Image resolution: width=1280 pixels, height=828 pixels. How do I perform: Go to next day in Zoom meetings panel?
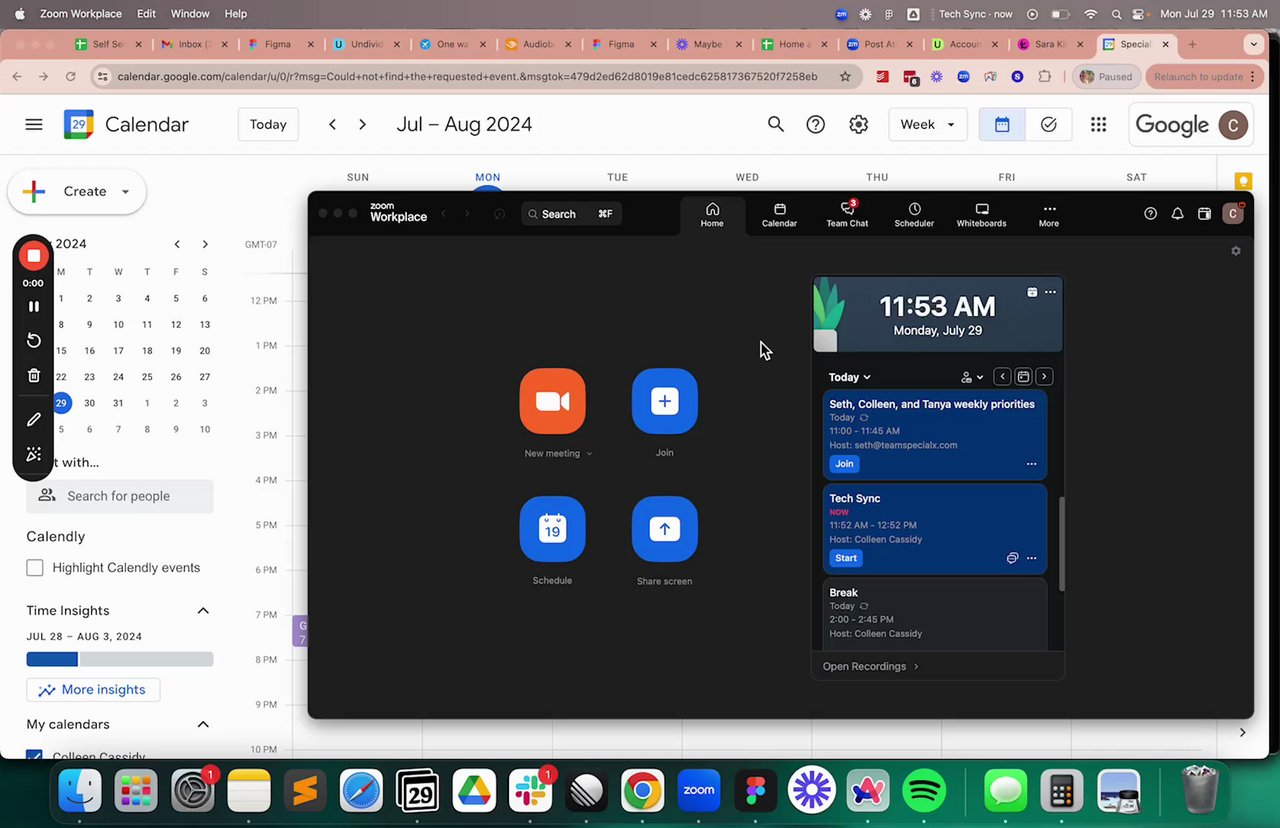(1044, 377)
